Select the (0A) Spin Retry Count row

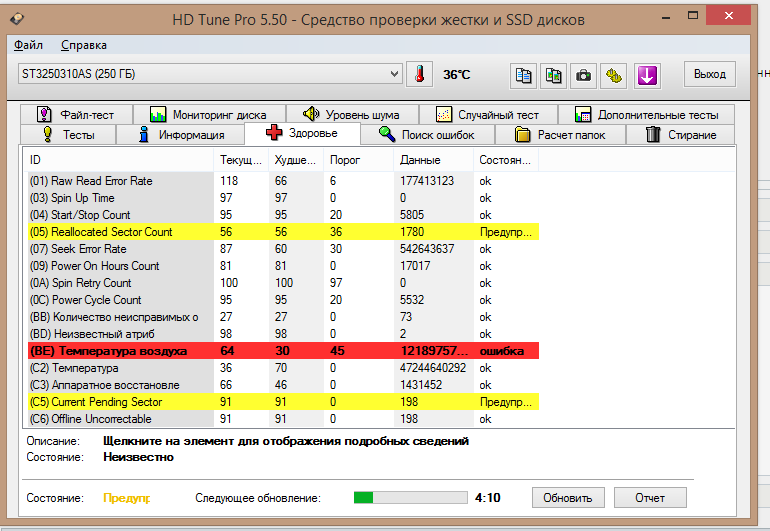coord(283,283)
